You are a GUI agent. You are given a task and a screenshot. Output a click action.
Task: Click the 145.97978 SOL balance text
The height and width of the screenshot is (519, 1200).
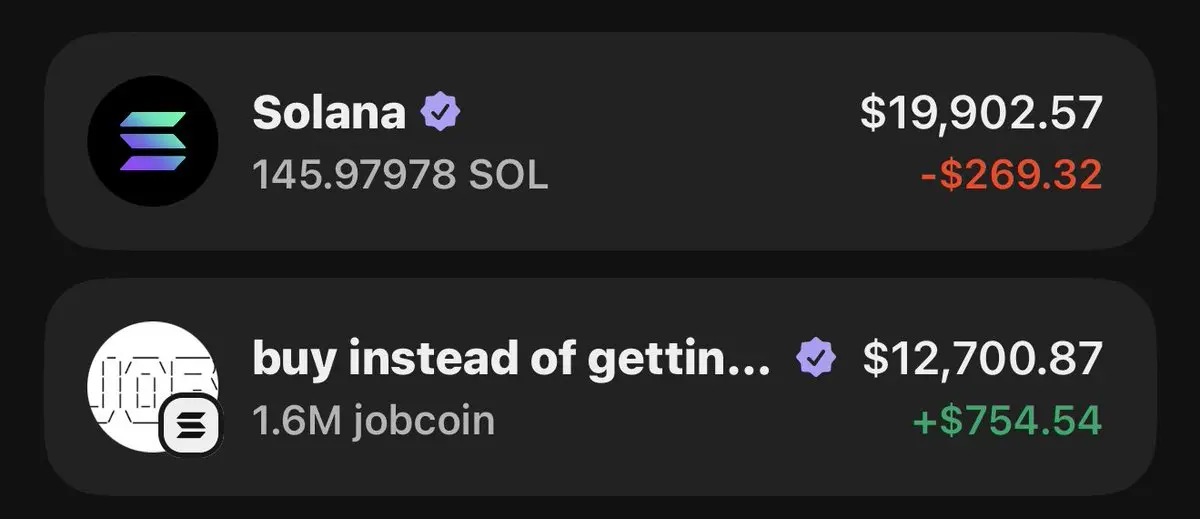click(x=400, y=176)
